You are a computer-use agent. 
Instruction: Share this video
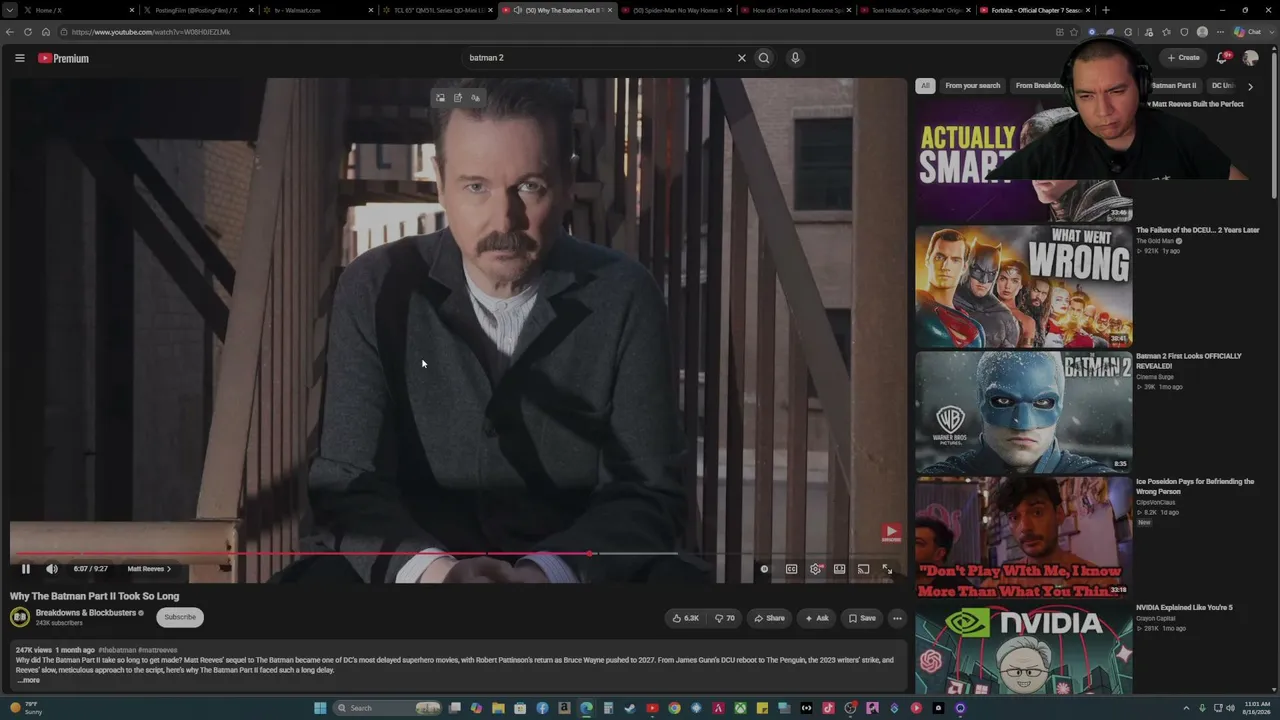coord(769,618)
